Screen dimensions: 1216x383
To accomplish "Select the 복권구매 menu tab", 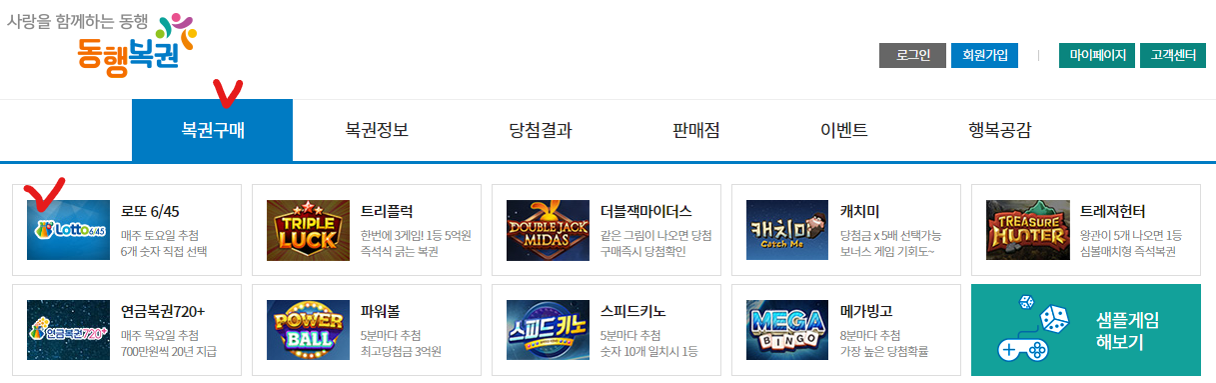I will [213, 130].
